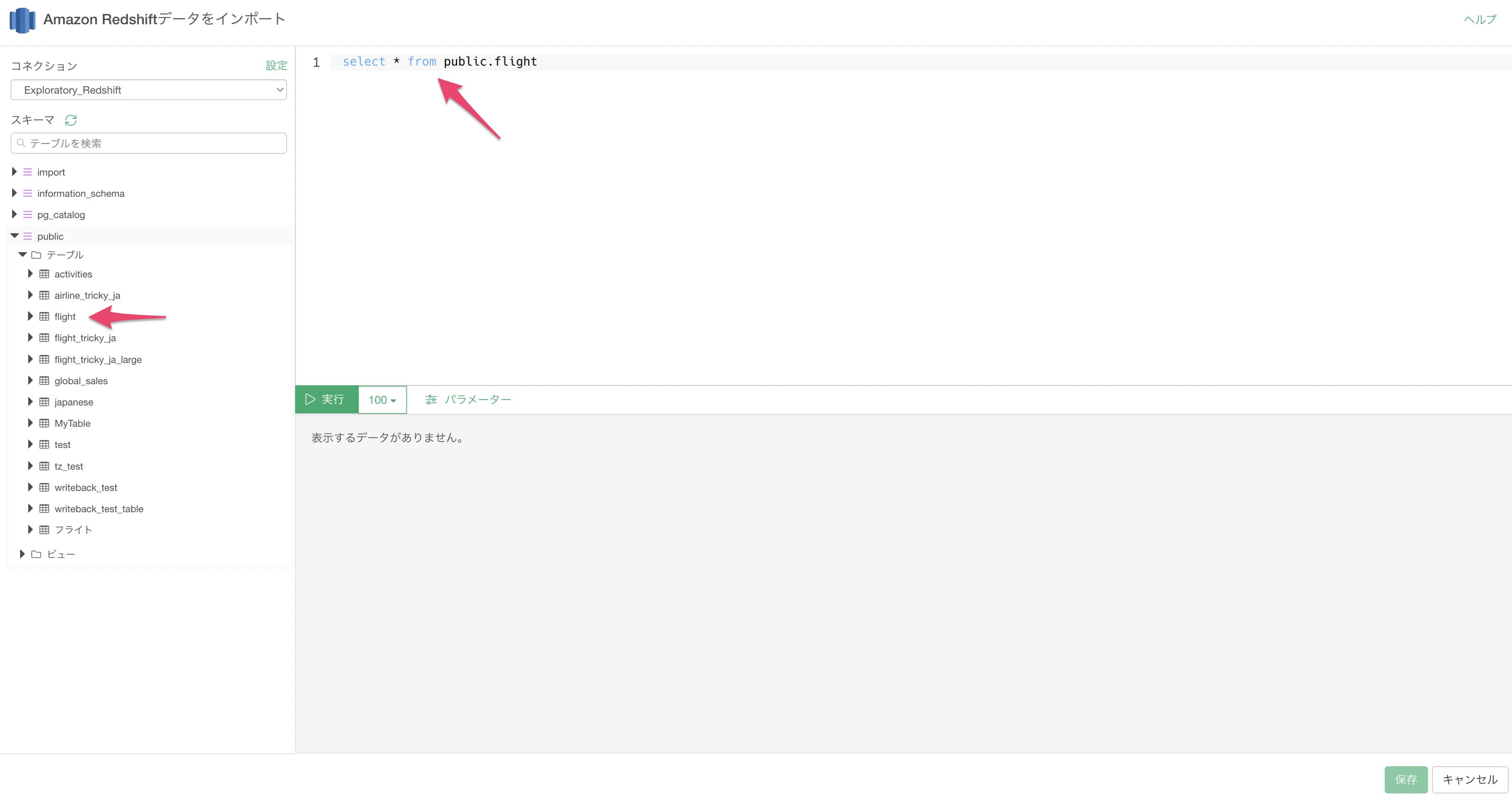Select the test table
Viewport: 1512px width, 799px height.
[x=62, y=445]
